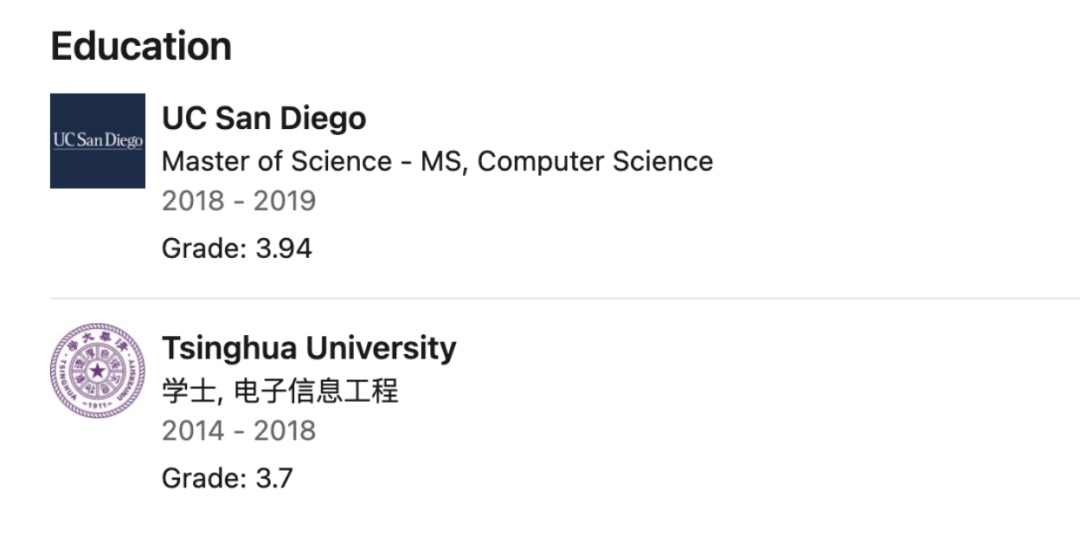Screen dimensions: 1080x542
Task: Select the Master of Science degree line
Action: coord(437,161)
